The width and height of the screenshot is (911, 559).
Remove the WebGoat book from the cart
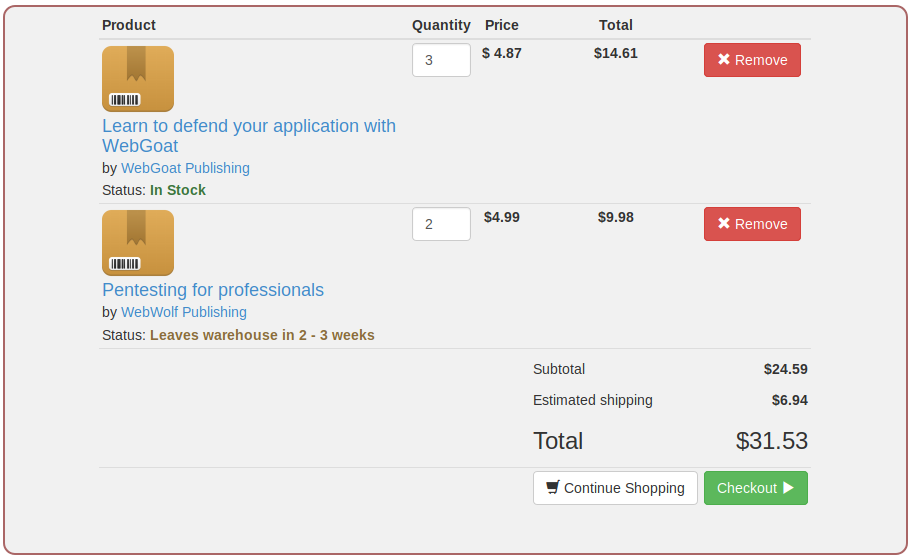pyautogui.click(x=752, y=60)
